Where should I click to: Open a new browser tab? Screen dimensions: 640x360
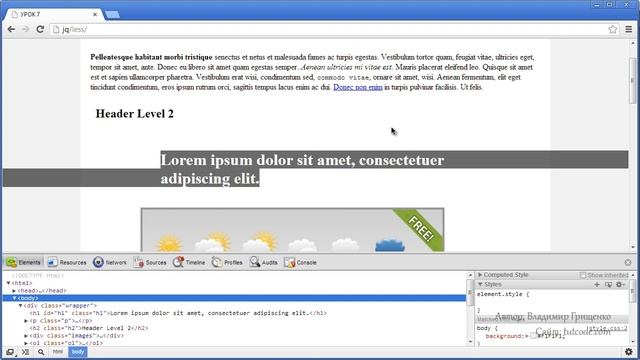(112, 15)
